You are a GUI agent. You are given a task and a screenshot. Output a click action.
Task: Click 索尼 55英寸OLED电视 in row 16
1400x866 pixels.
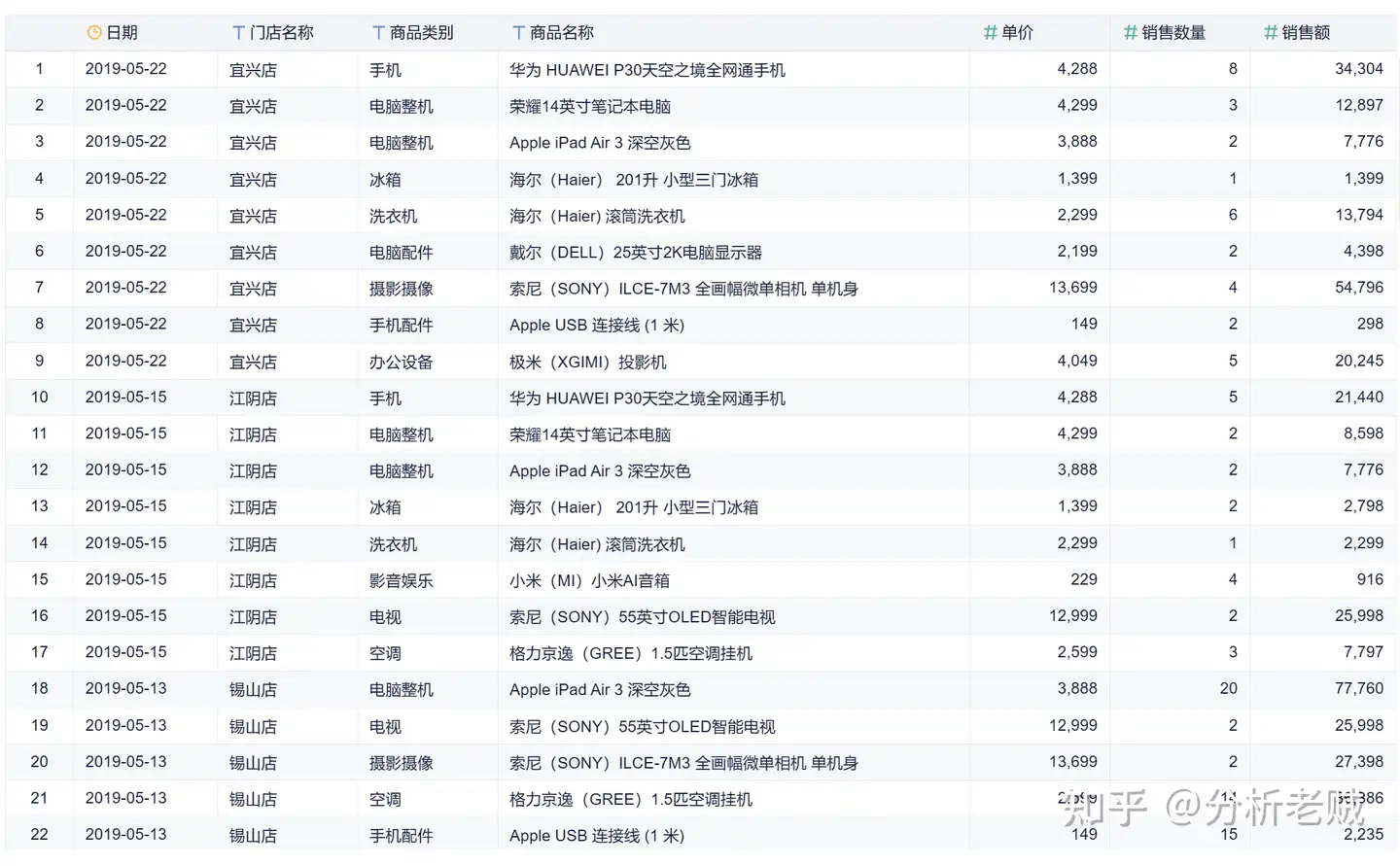click(x=643, y=617)
